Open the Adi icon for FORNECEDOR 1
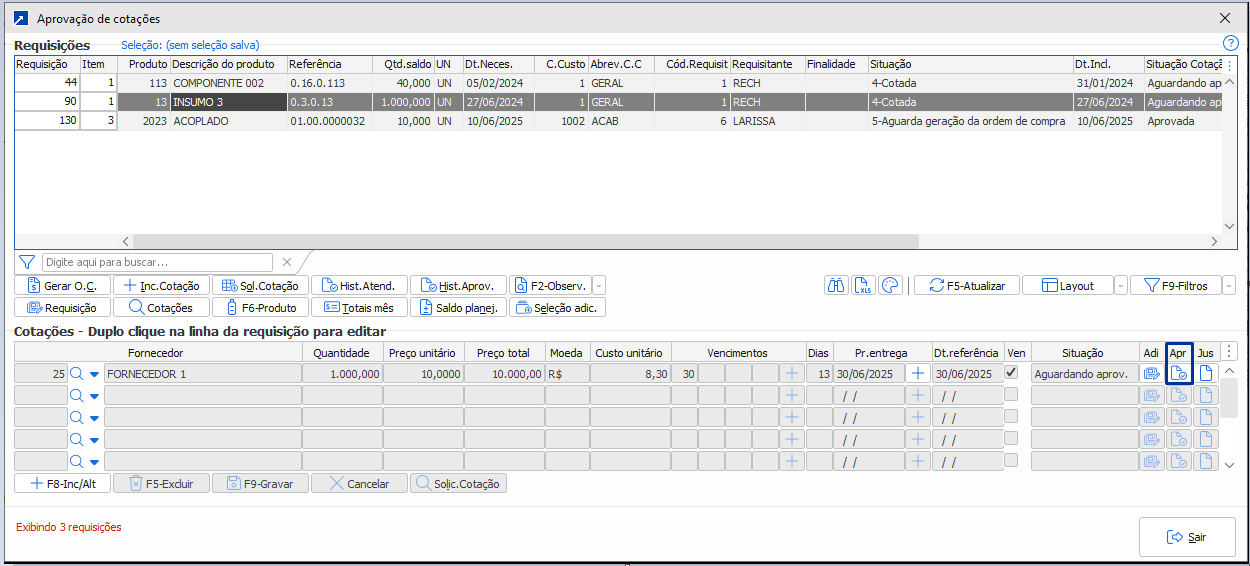The image size is (1250, 566). point(1152,373)
